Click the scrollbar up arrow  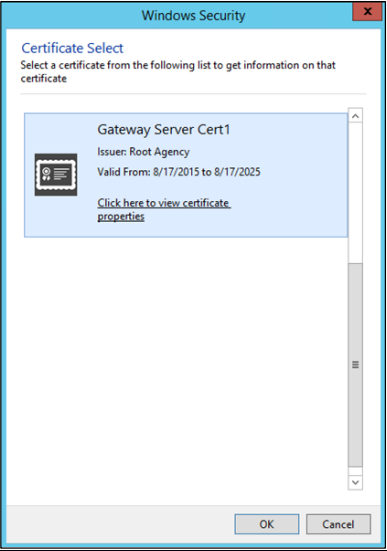[x=355, y=116]
